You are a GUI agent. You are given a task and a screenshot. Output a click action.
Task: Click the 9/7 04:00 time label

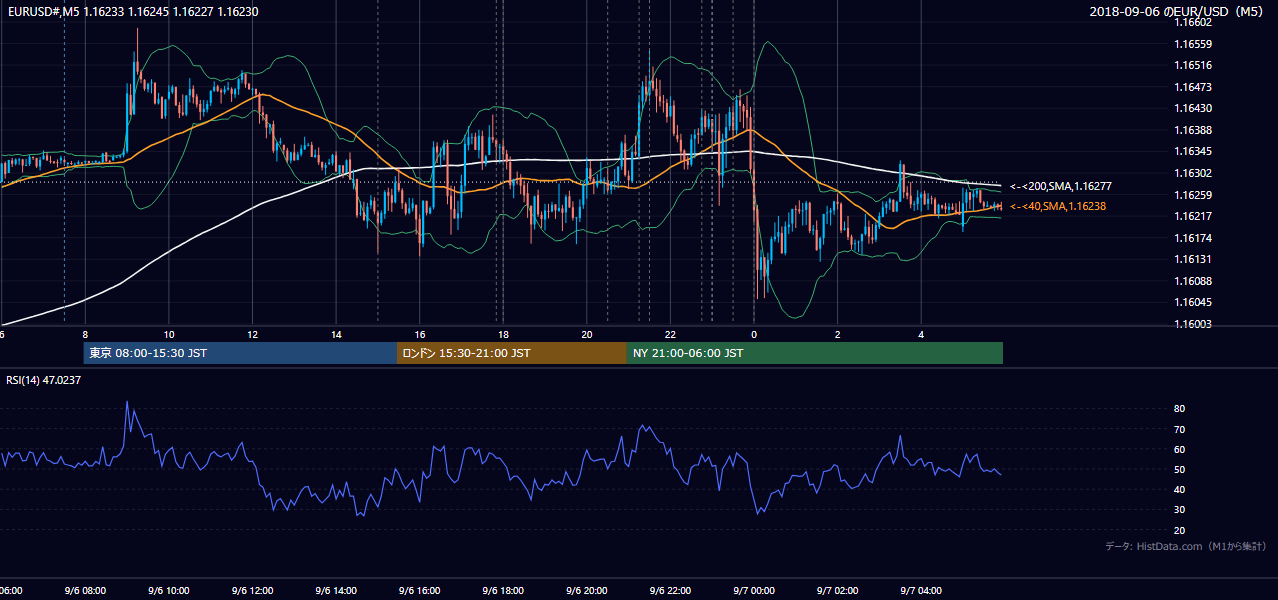tap(921, 591)
